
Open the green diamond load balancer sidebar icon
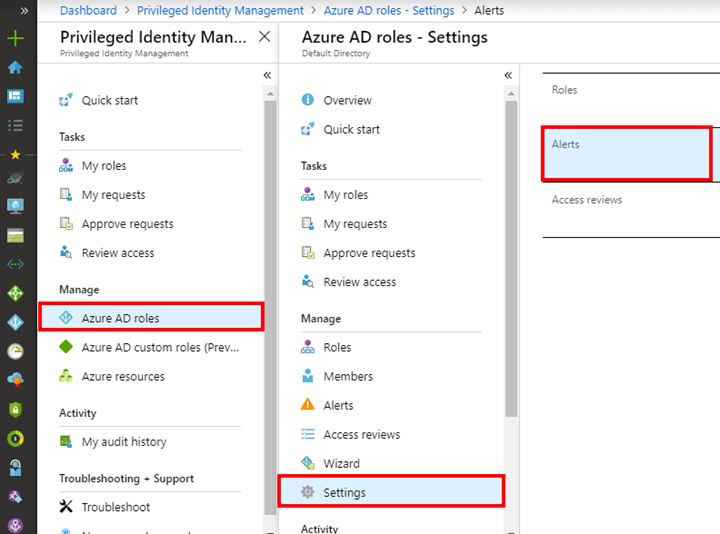click(x=15, y=293)
